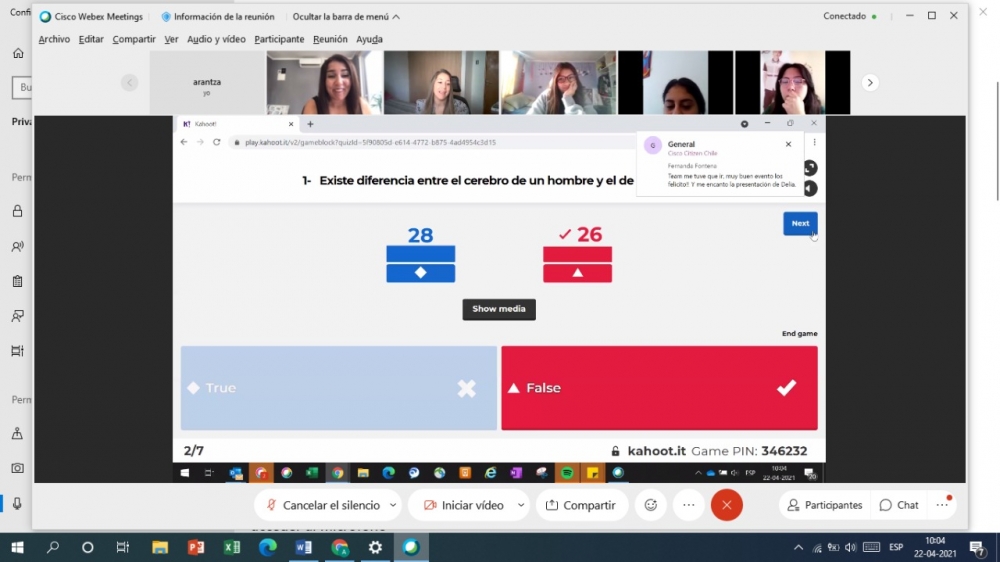The width and height of the screenshot is (1000, 562).
Task: Select the video thumbnail right of the arantza tile
Action: (325, 83)
